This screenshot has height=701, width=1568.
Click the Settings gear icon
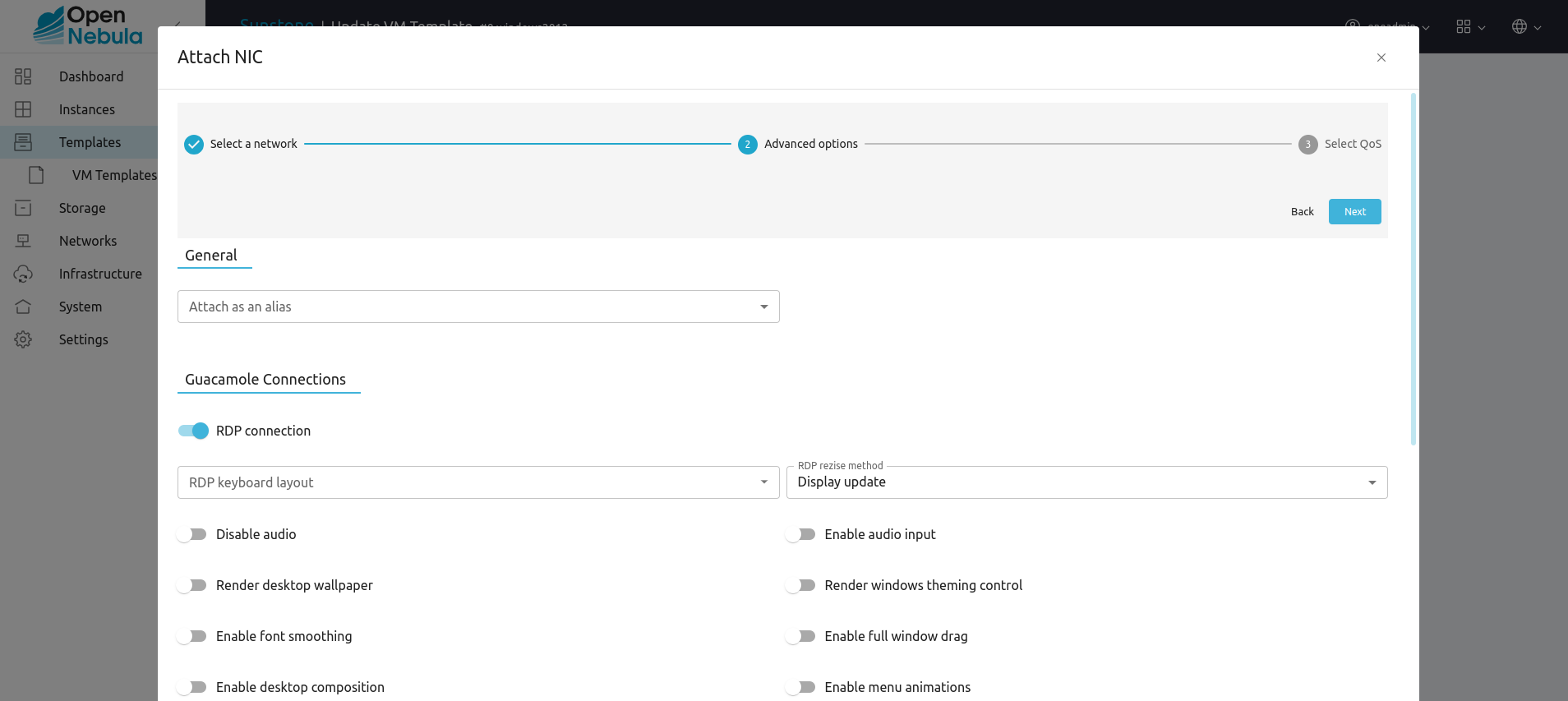point(23,339)
